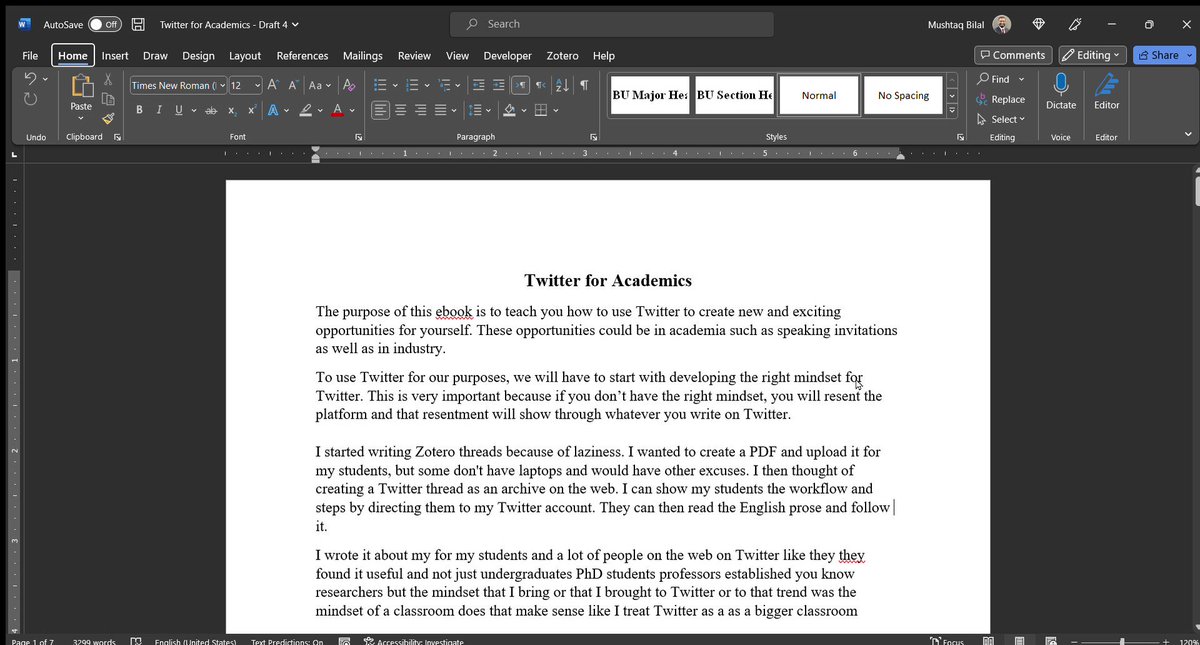The image size is (1200, 645).
Task: Click the Copy icon in Clipboard group
Action: tap(108, 99)
